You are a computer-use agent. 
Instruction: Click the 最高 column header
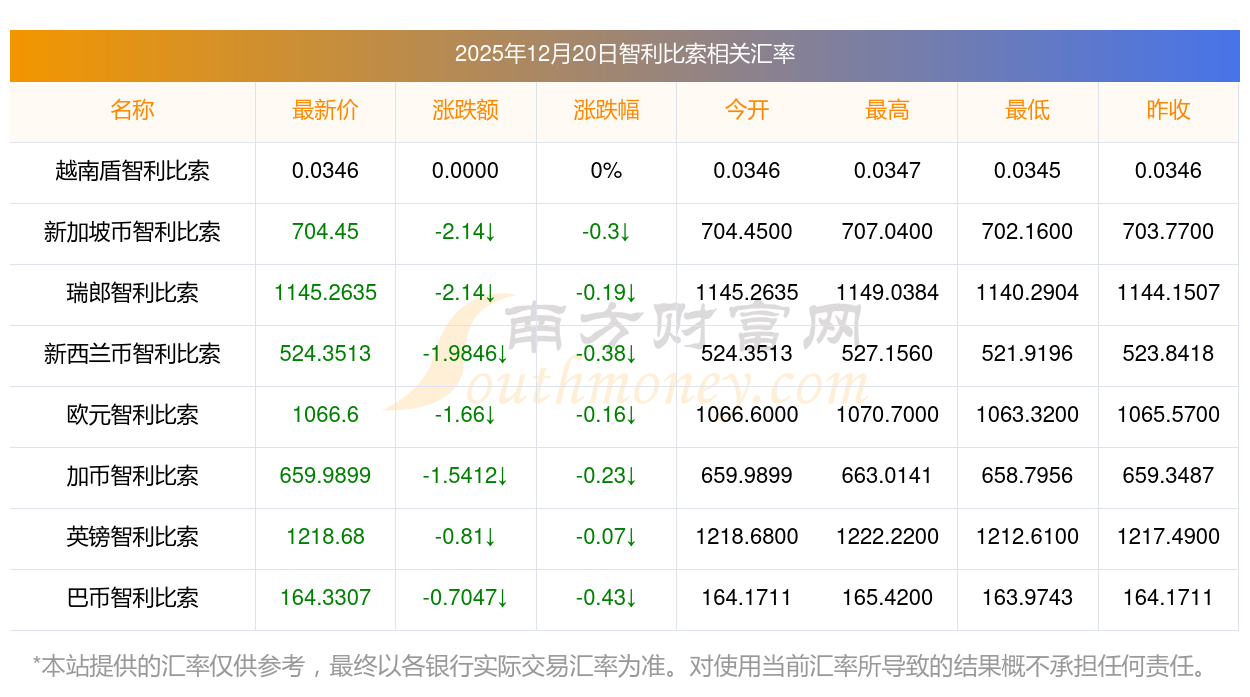point(887,110)
